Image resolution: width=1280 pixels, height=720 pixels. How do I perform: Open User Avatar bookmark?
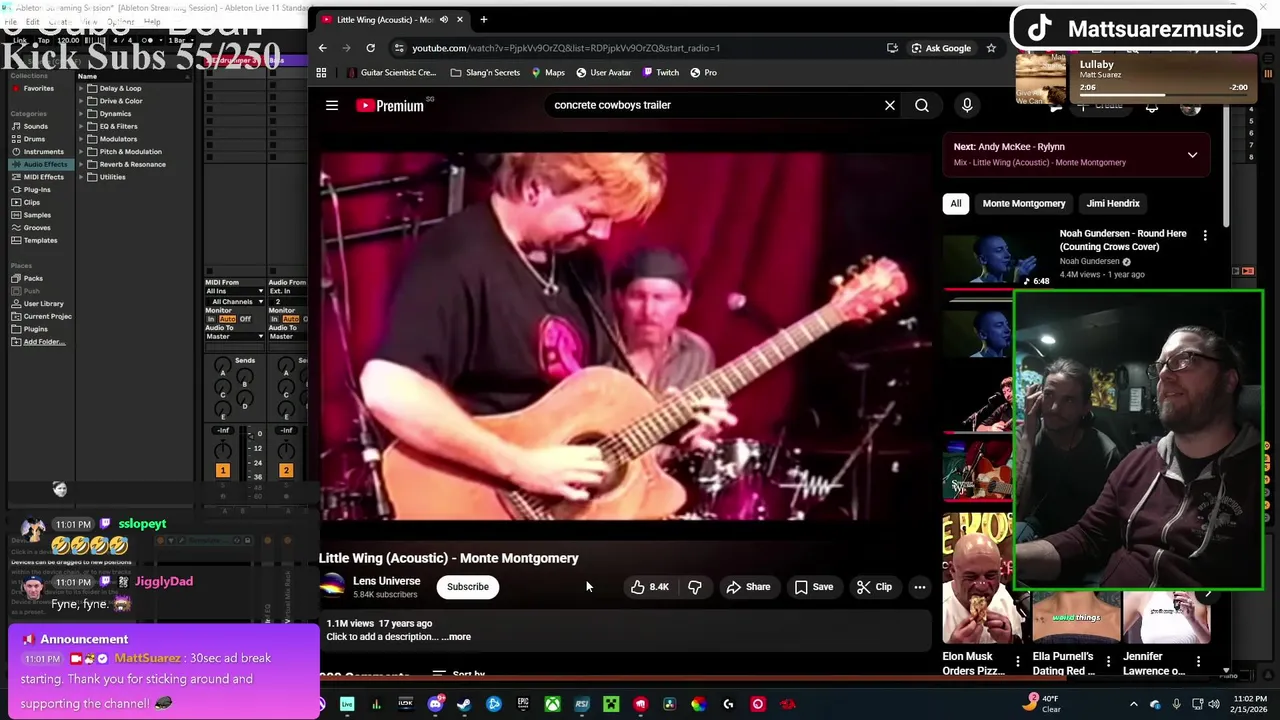604,72
